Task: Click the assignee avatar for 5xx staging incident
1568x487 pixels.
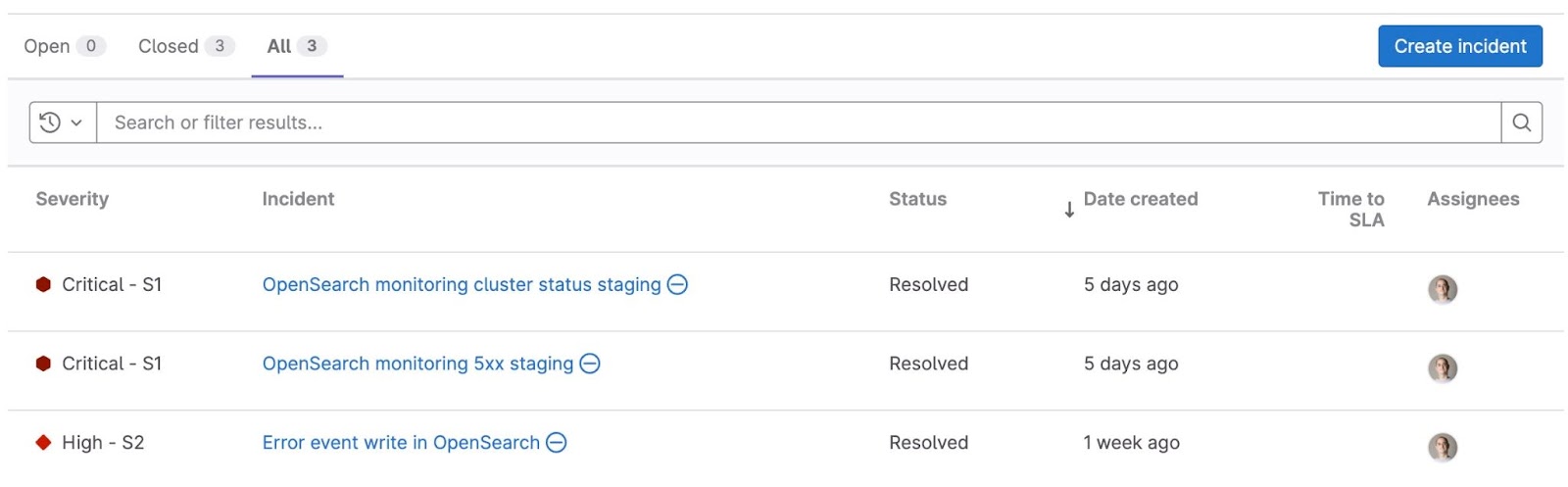Action: [x=1442, y=368]
